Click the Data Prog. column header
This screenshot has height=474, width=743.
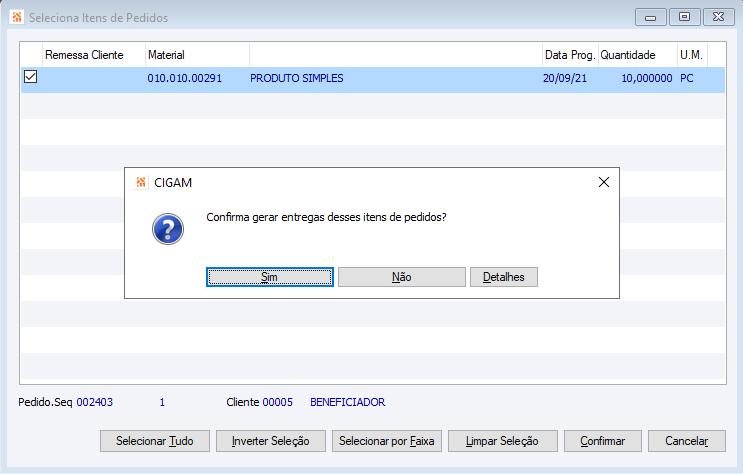(x=570, y=55)
